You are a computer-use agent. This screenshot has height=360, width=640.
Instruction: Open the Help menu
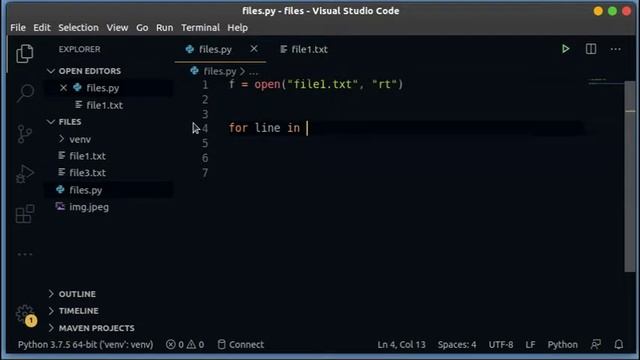(x=238, y=27)
